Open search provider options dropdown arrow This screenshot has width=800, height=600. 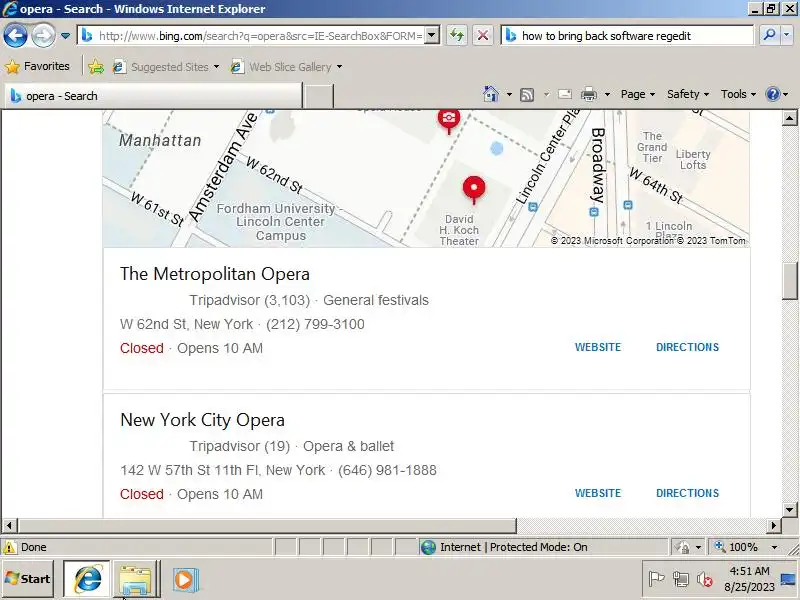[786, 35]
